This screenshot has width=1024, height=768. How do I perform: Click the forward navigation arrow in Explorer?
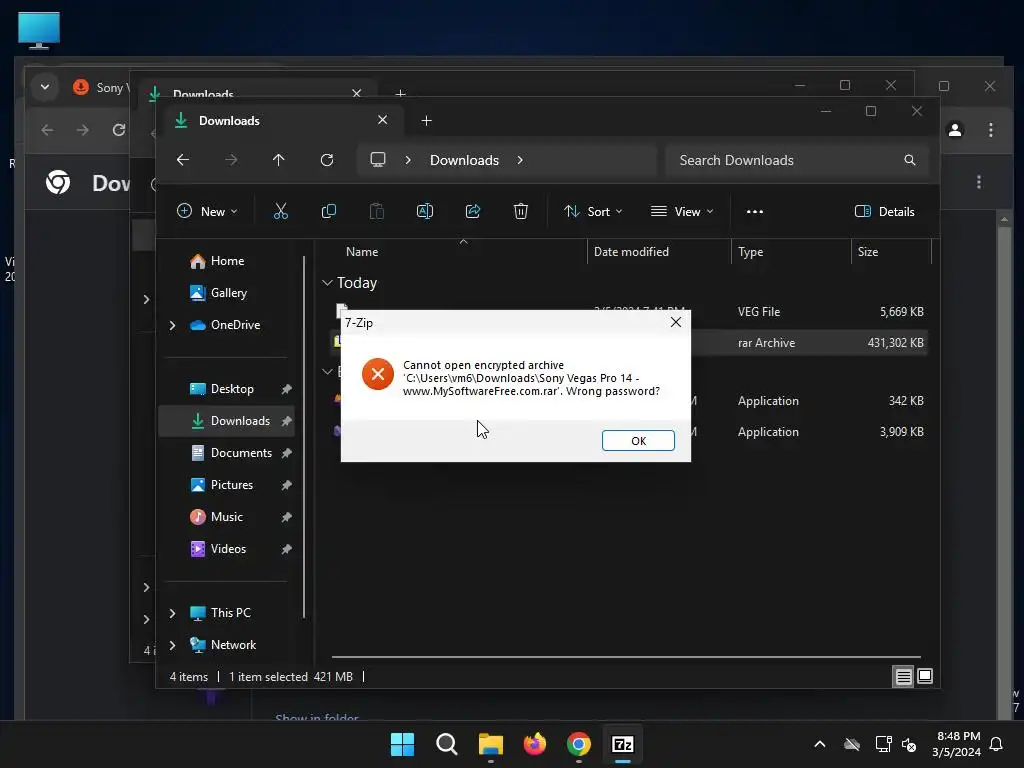pos(231,160)
